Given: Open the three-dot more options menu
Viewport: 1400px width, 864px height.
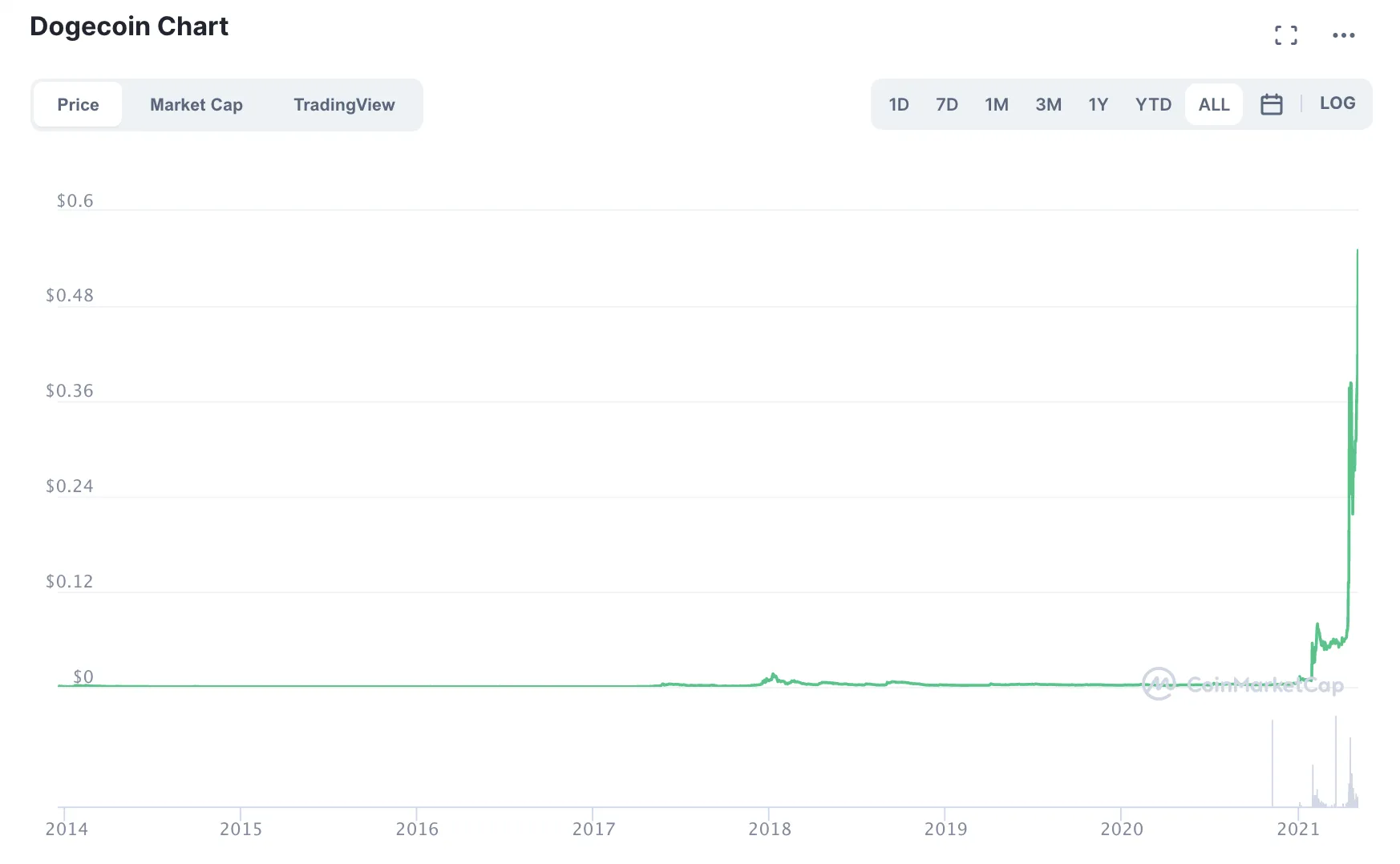Looking at the screenshot, I should tap(1343, 35).
